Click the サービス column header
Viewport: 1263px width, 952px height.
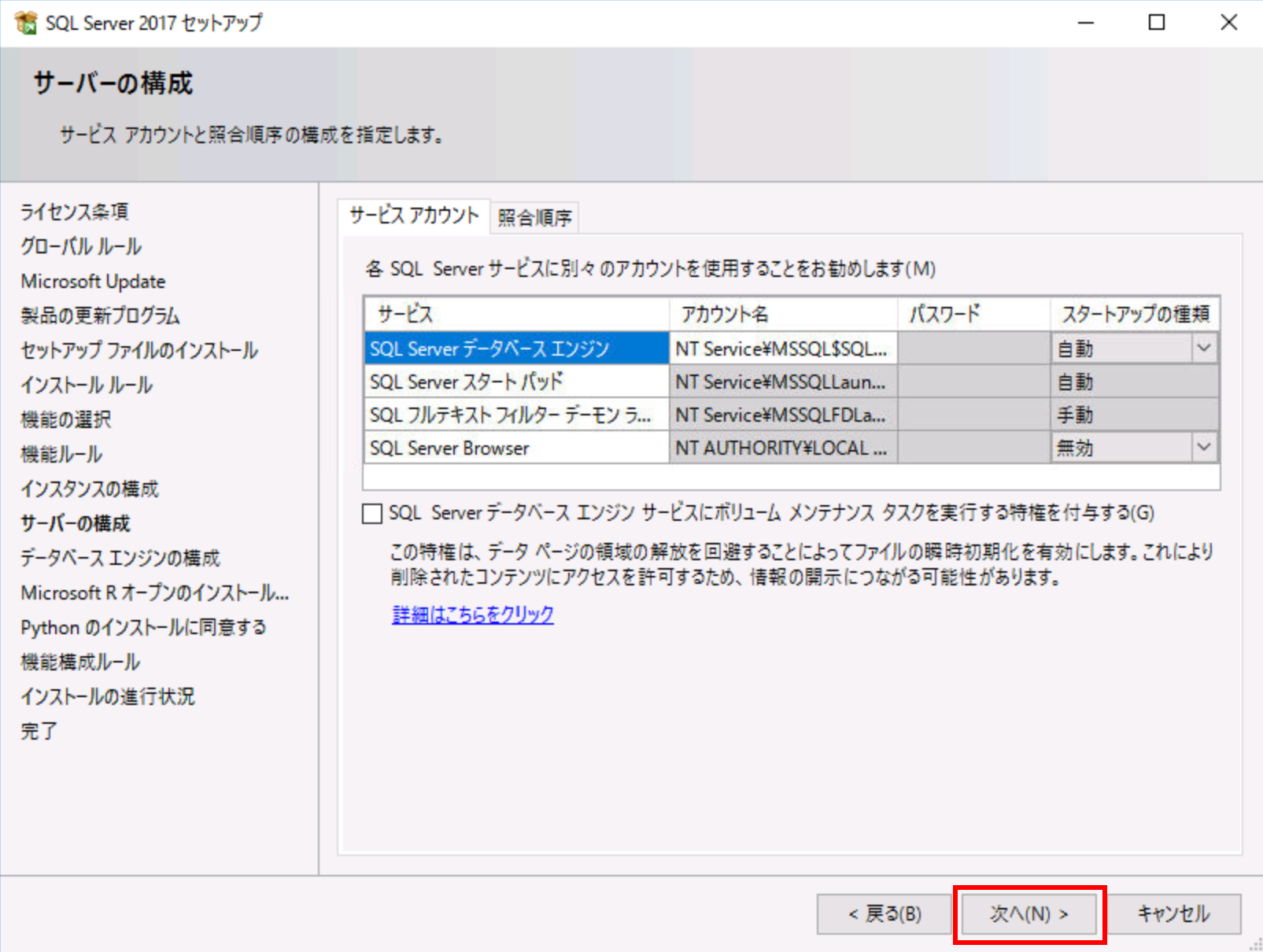click(516, 314)
